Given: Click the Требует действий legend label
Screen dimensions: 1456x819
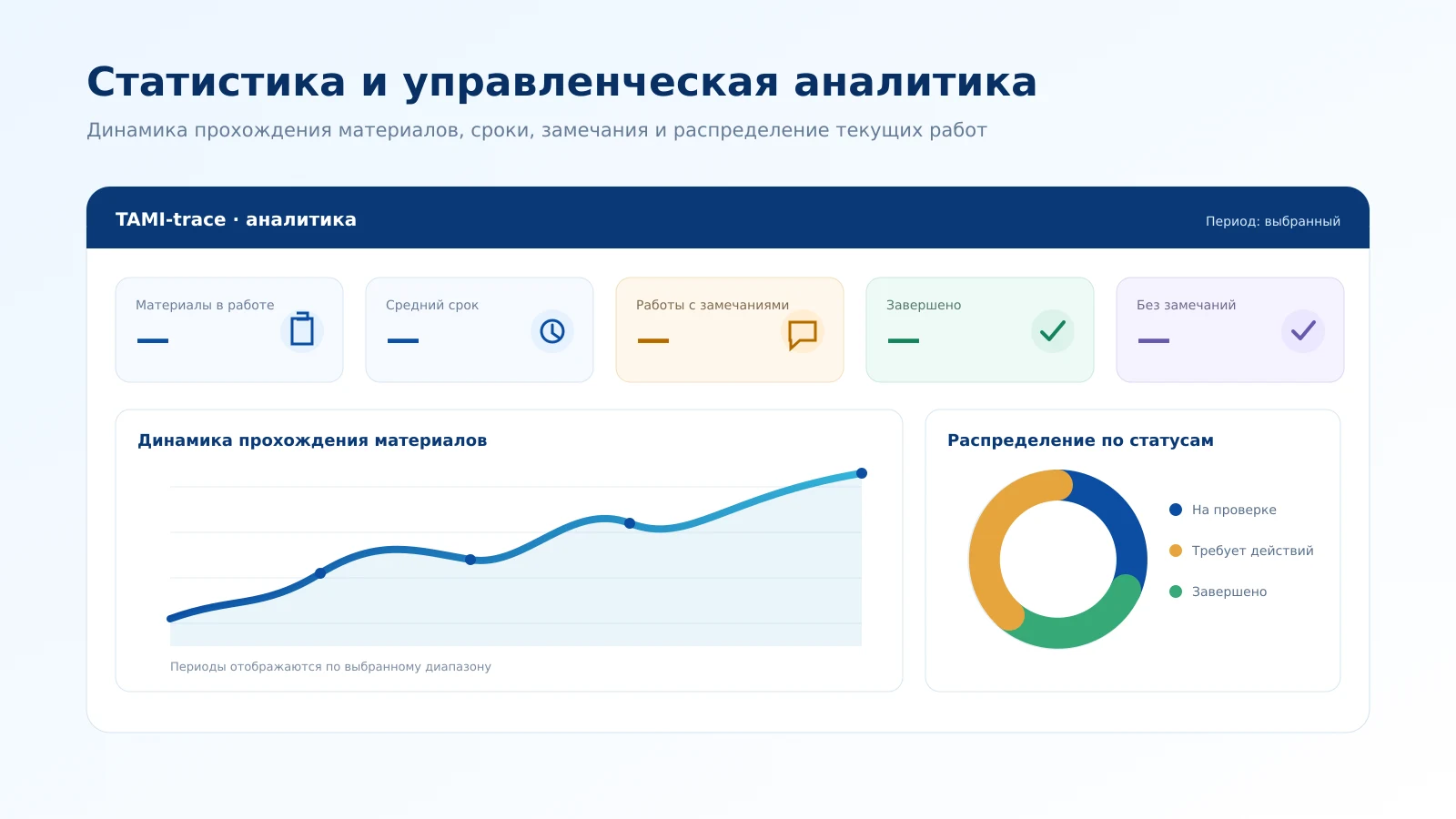Looking at the screenshot, I should [1253, 551].
